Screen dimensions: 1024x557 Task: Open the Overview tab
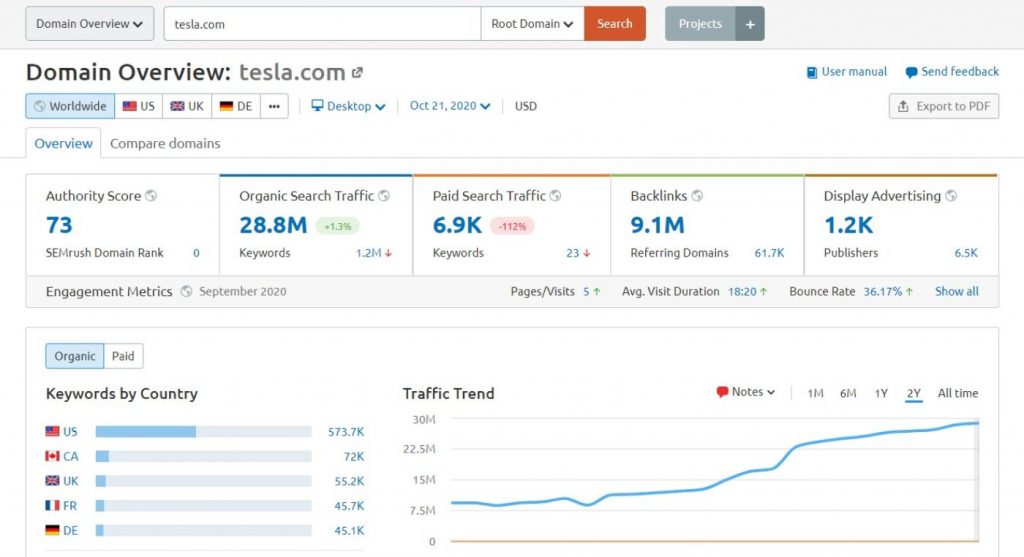pyautogui.click(x=63, y=143)
